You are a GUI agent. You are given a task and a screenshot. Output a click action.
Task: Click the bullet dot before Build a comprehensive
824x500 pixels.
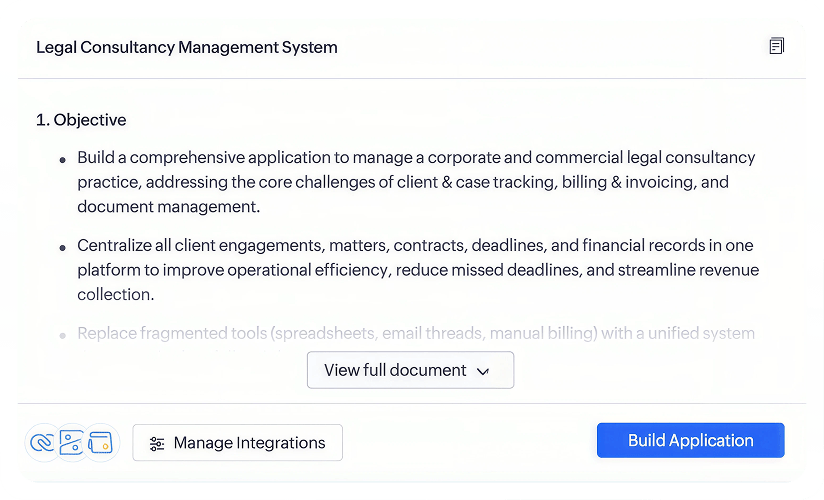point(63,160)
